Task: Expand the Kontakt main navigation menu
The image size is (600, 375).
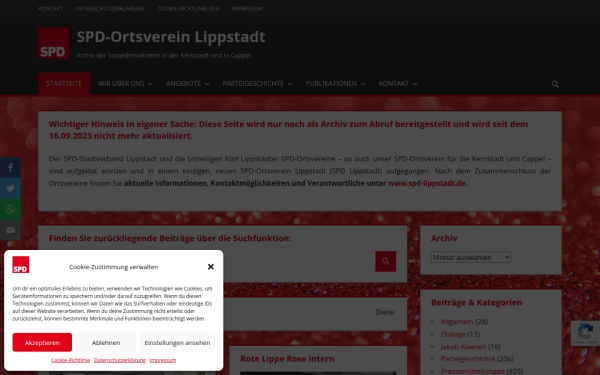Action: coord(398,83)
